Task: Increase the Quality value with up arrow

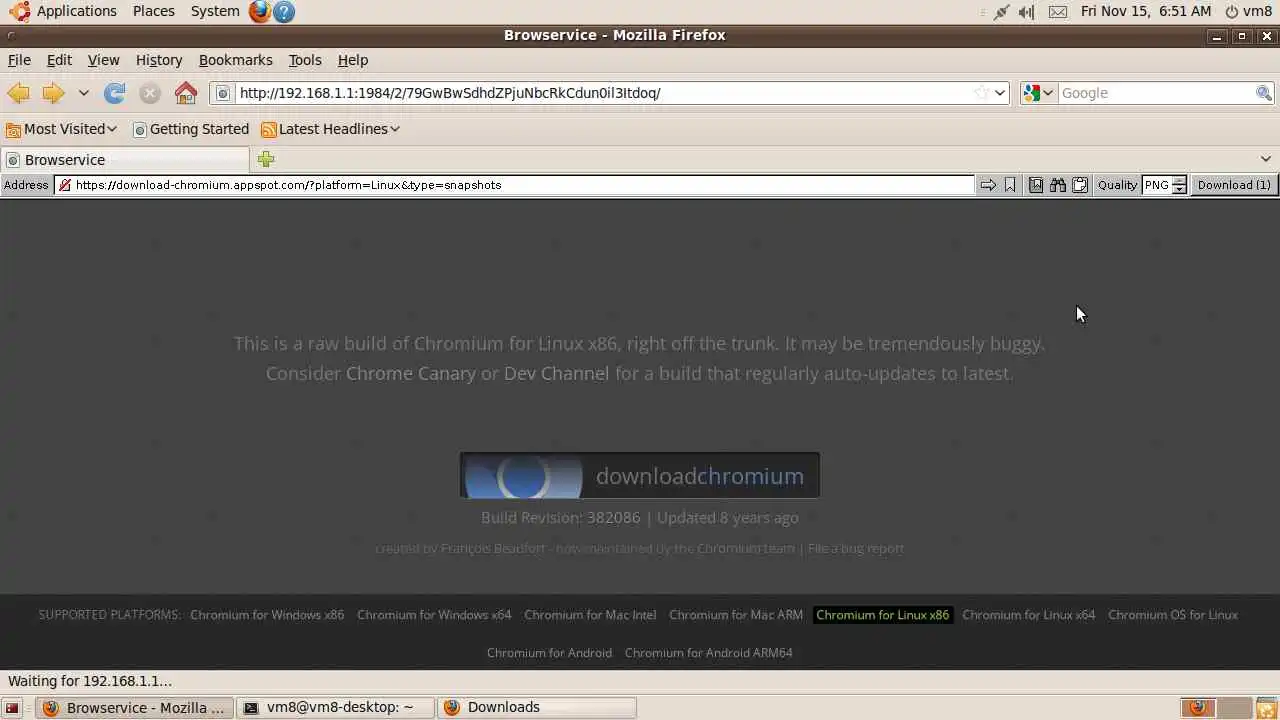Action: coord(1179,181)
